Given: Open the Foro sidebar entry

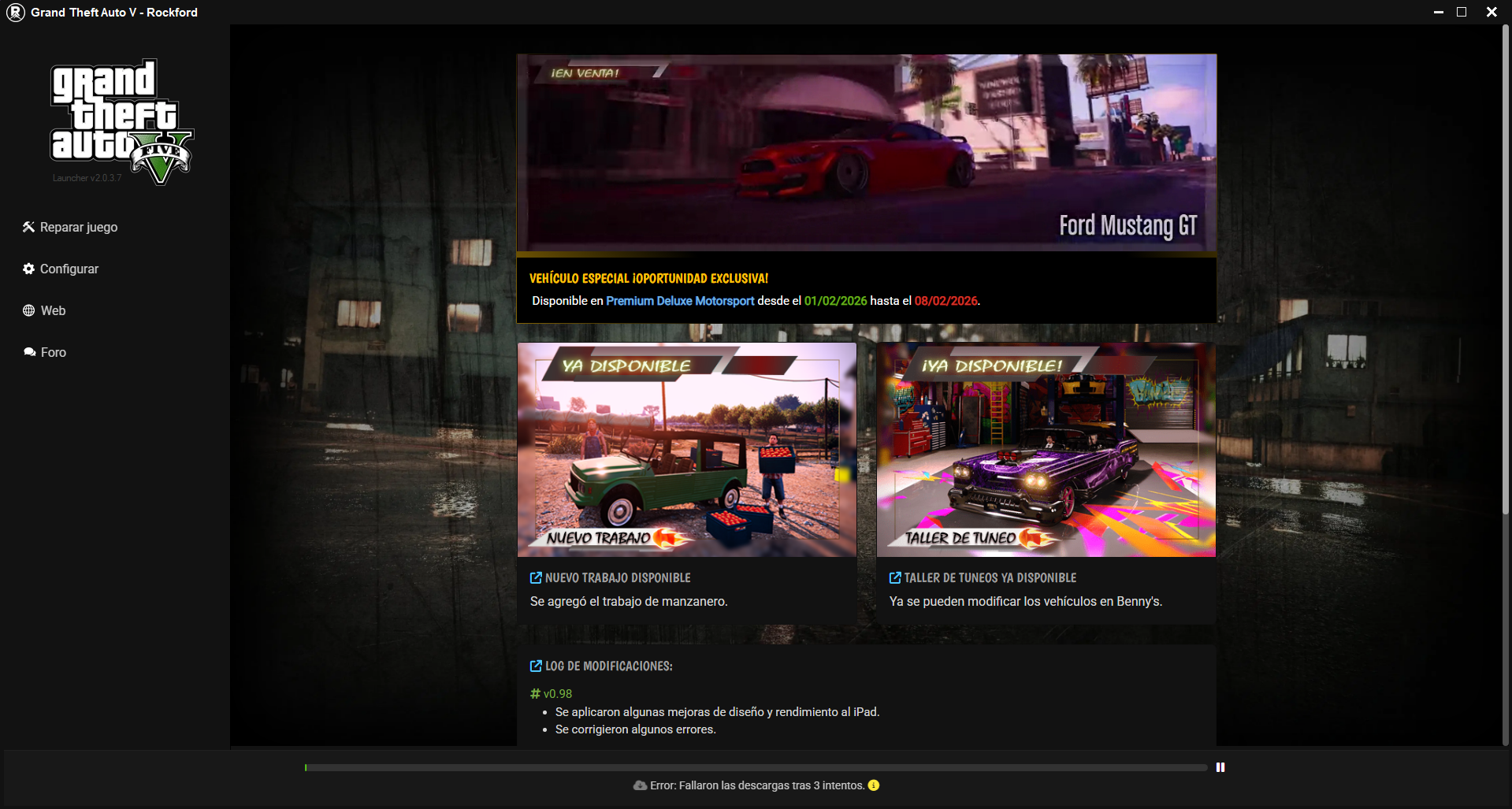Looking at the screenshot, I should point(53,352).
